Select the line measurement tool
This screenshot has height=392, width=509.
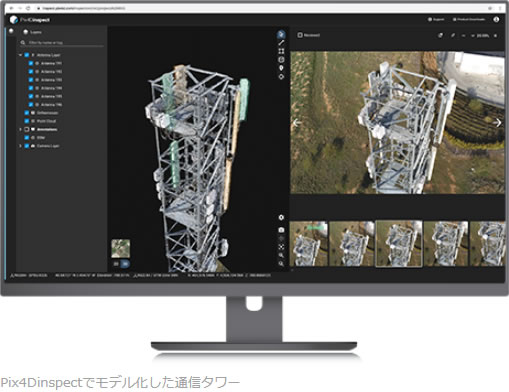pyautogui.click(x=281, y=43)
